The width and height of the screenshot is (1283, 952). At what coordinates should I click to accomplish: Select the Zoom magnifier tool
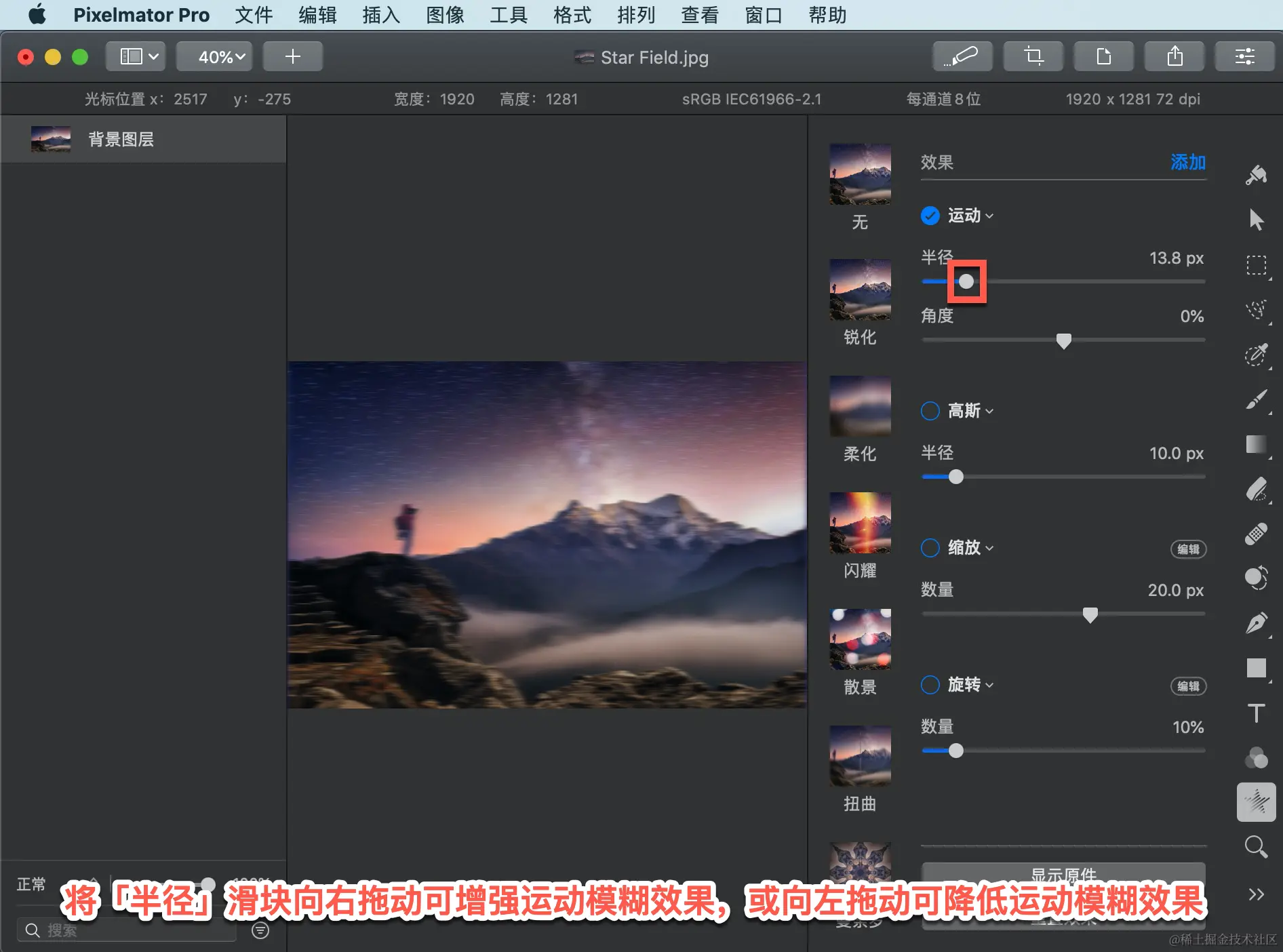[x=1256, y=847]
